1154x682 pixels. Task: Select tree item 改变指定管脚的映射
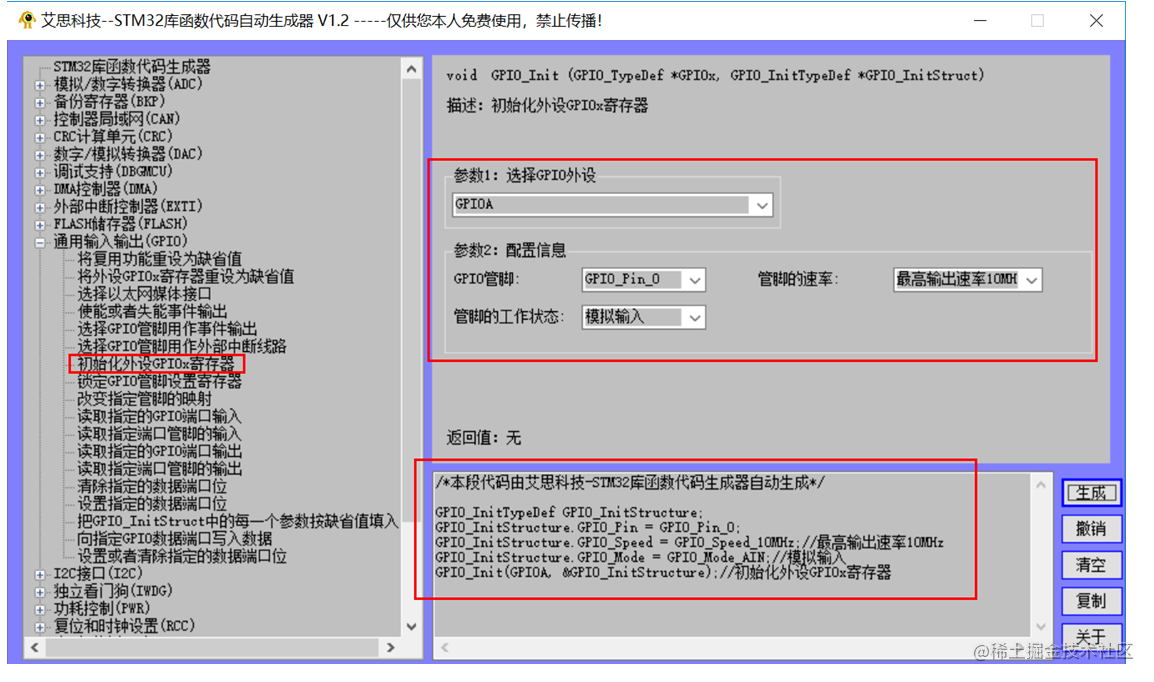click(144, 399)
